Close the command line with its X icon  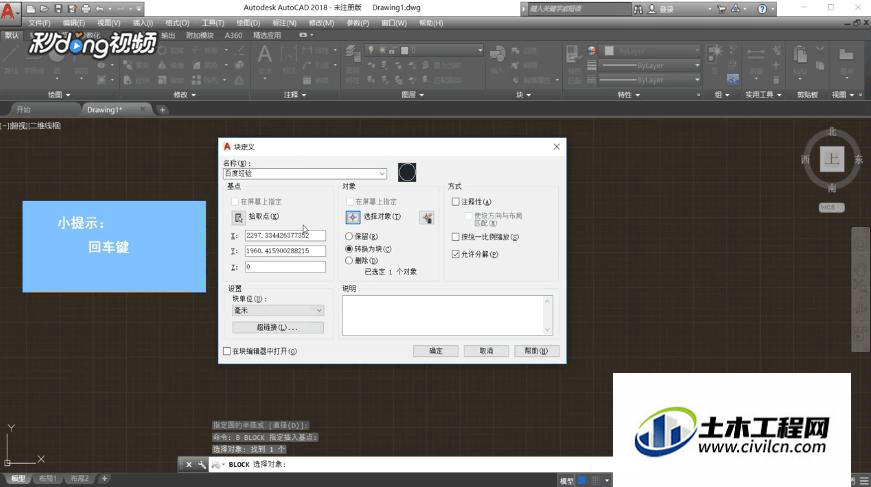(188, 464)
